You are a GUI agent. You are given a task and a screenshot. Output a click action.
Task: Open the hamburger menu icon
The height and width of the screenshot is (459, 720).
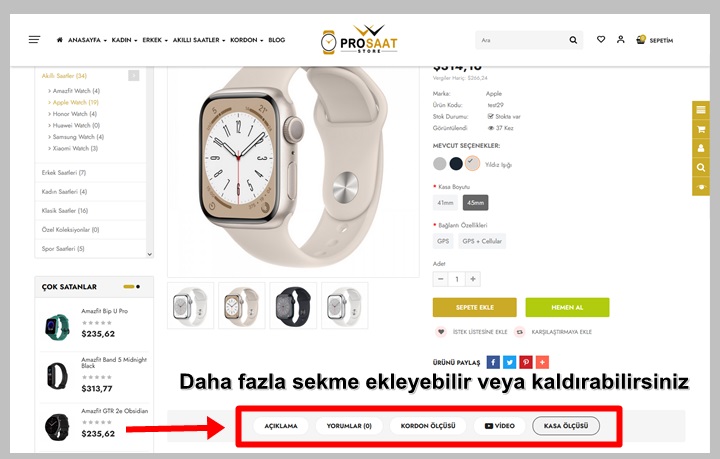coord(34,40)
